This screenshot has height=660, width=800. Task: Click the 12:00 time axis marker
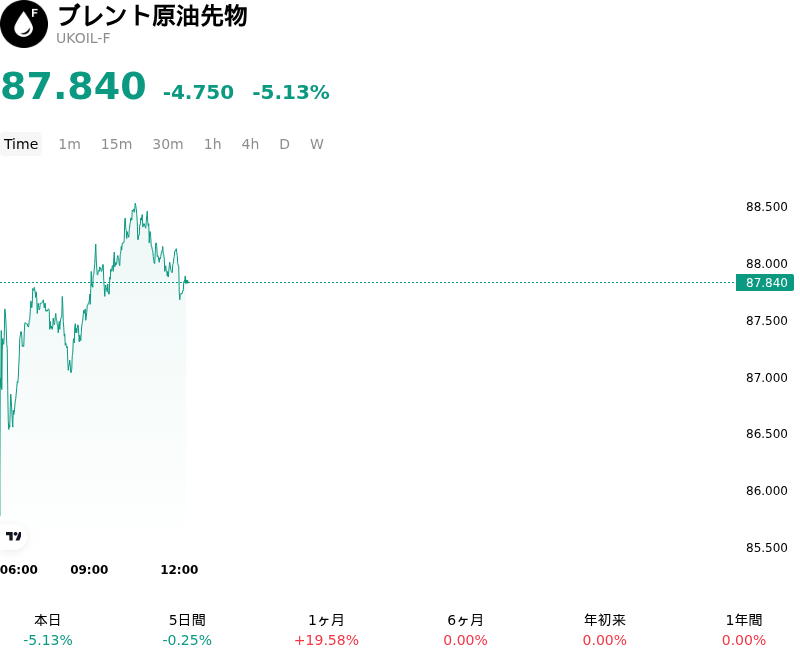[179, 570]
